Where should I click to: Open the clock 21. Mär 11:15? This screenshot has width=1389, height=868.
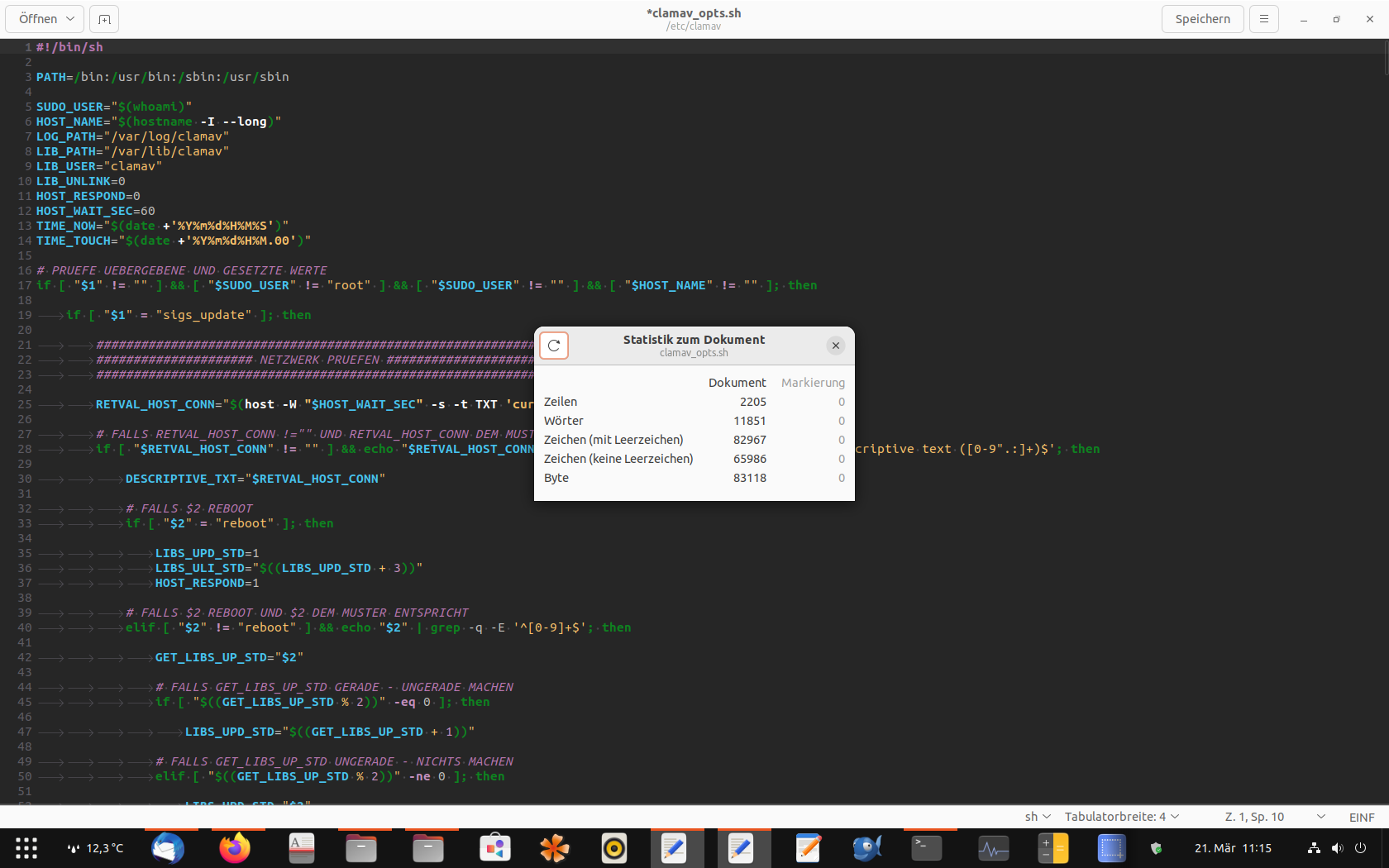(x=1233, y=848)
